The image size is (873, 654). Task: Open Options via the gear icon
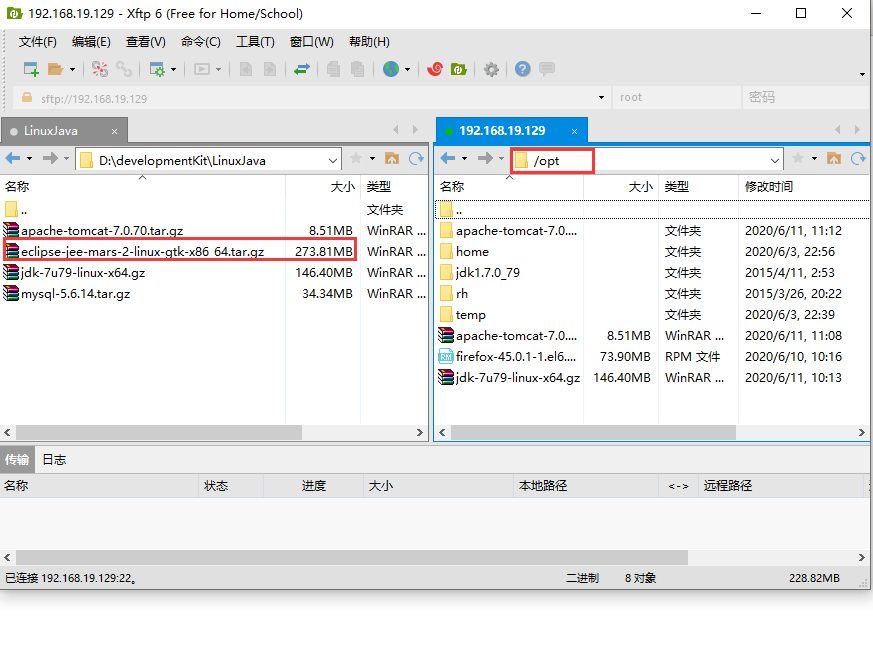click(x=491, y=69)
